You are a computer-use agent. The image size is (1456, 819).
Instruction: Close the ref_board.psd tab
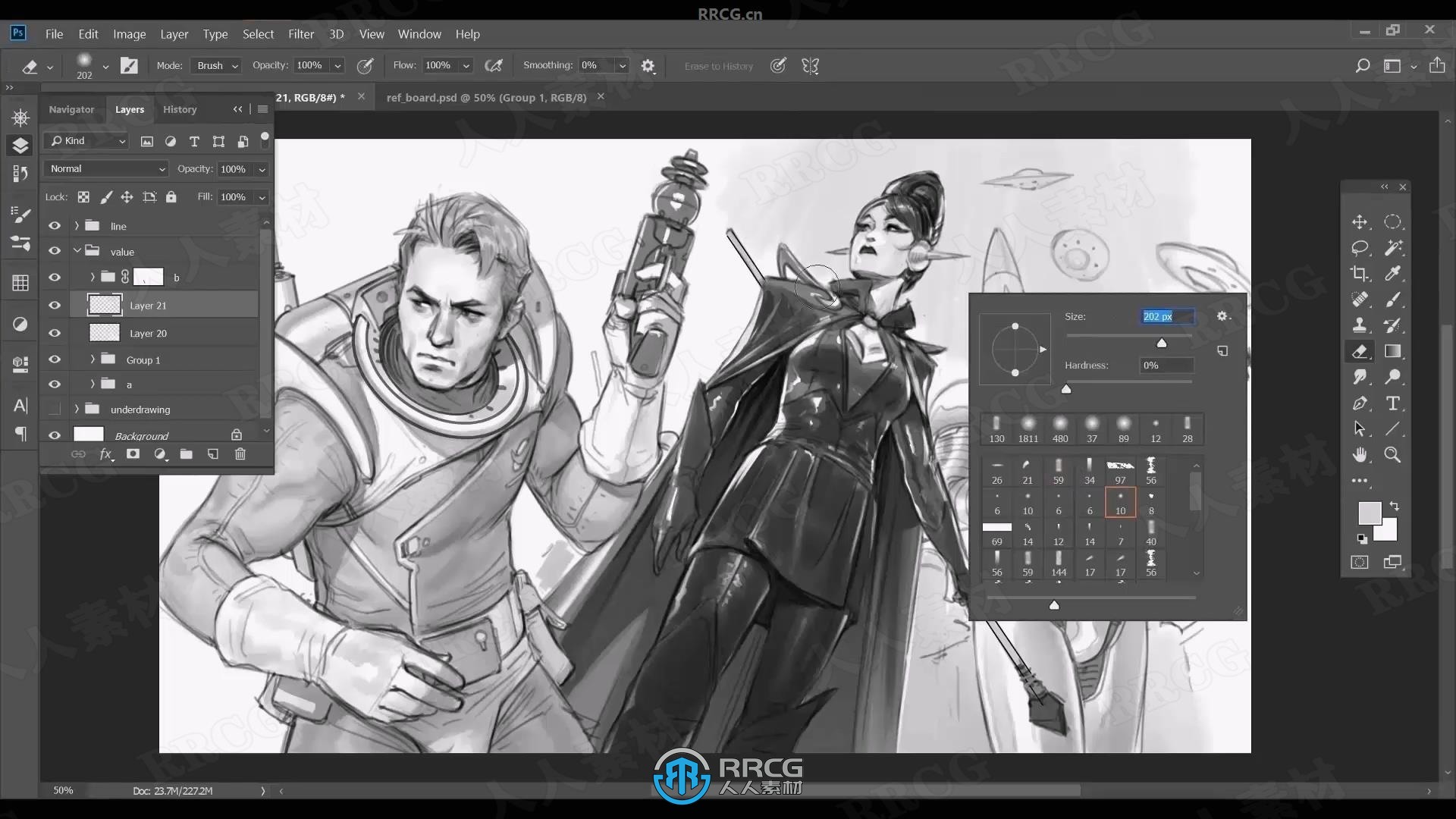click(601, 96)
